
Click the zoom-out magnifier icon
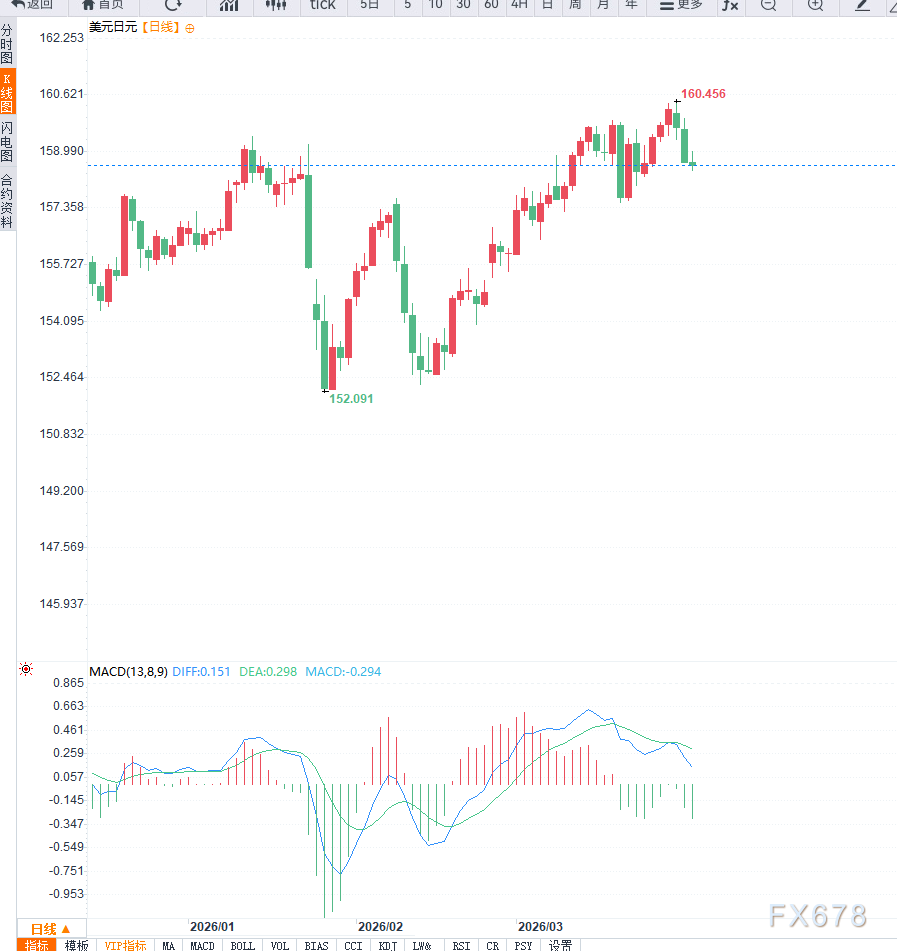point(768,7)
